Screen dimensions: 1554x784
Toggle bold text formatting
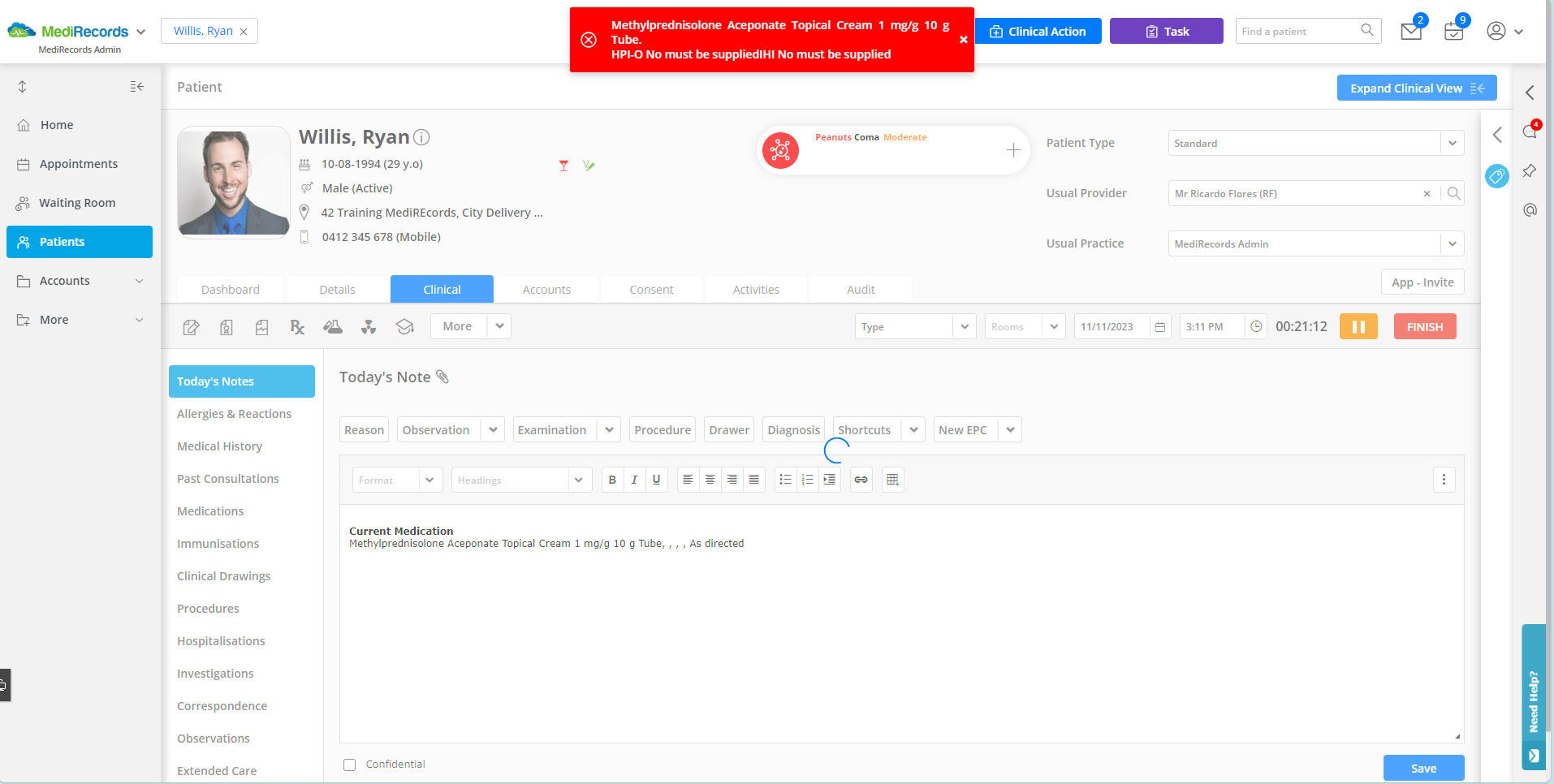tap(612, 480)
